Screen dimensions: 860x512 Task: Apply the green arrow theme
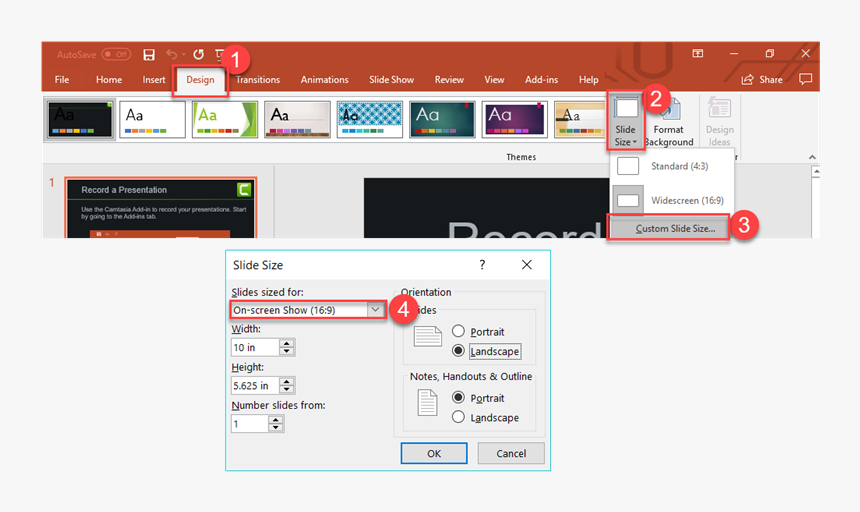pos(225,119)
